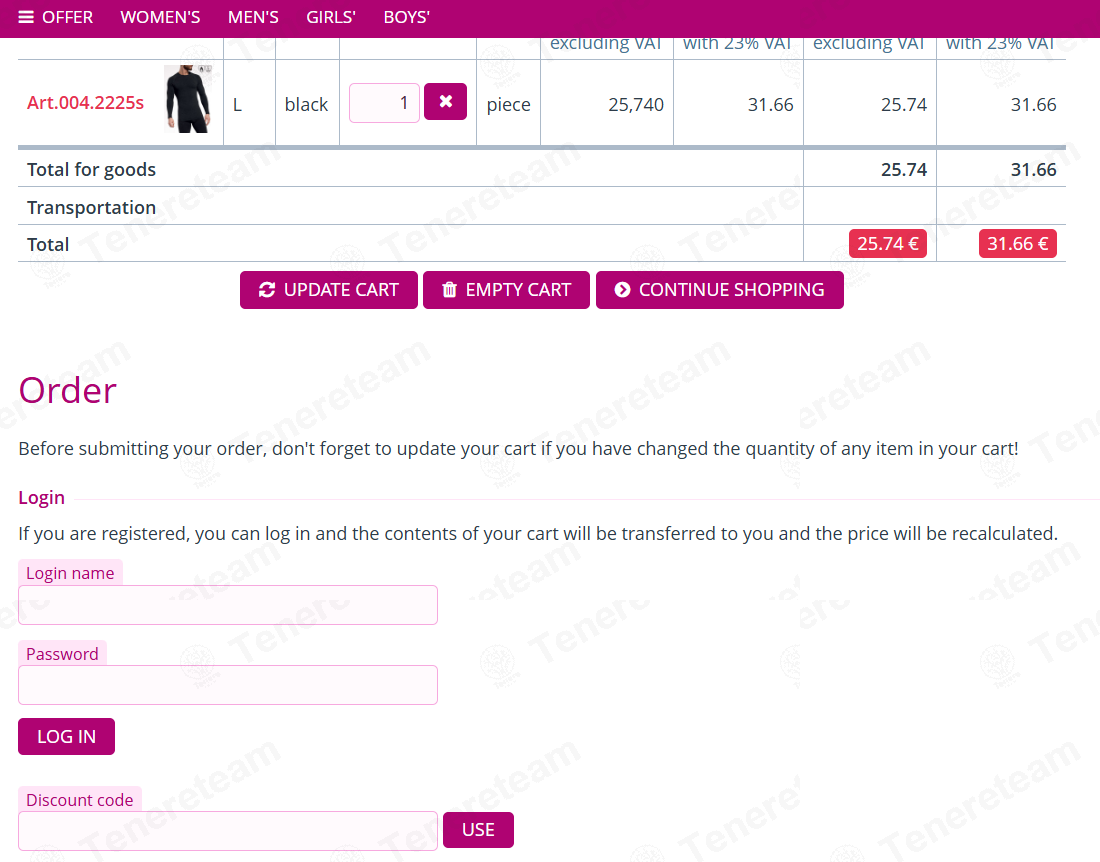
Task: Click the CONTINUE SHOPPING button
Action: [x=720, y=290]
